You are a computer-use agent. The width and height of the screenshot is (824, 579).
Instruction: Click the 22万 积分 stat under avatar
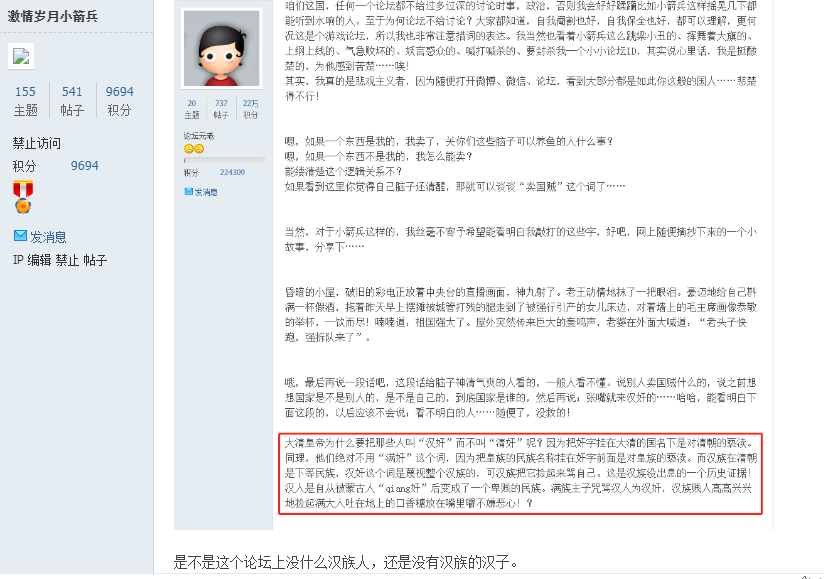pos(251,109)
